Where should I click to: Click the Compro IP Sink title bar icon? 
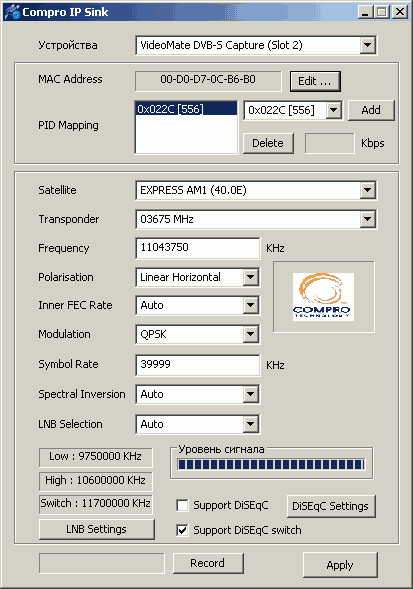[11, 12]
